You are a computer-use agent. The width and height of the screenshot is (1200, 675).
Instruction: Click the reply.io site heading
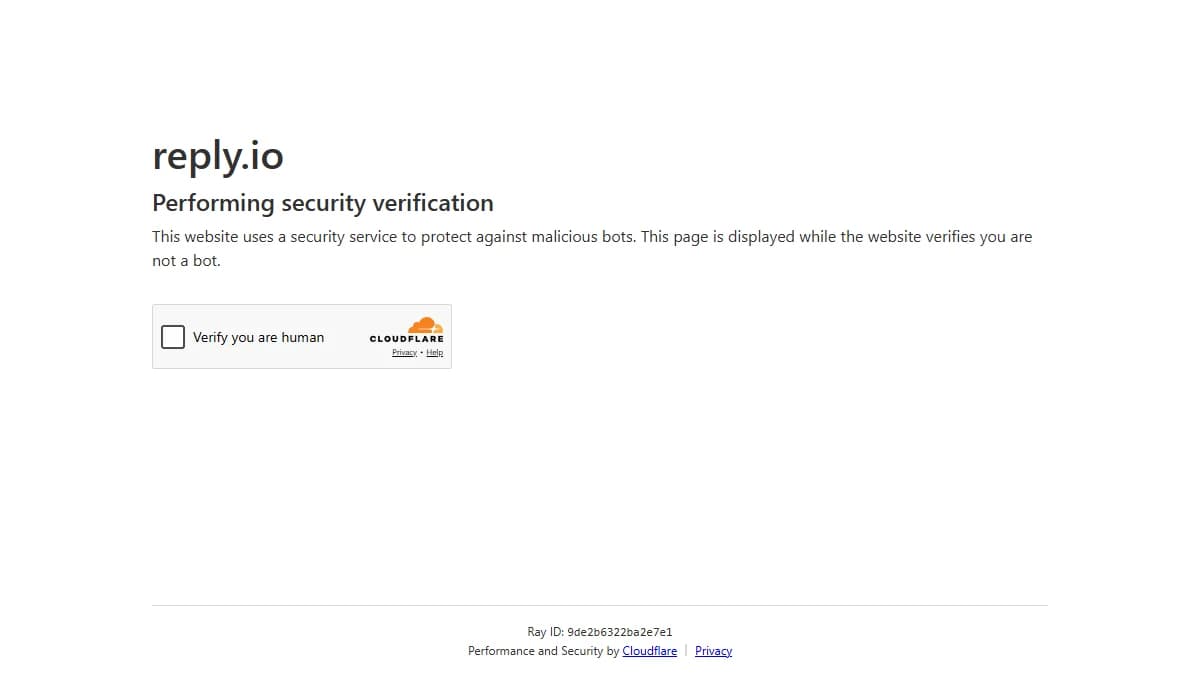[x=218, y=155]
